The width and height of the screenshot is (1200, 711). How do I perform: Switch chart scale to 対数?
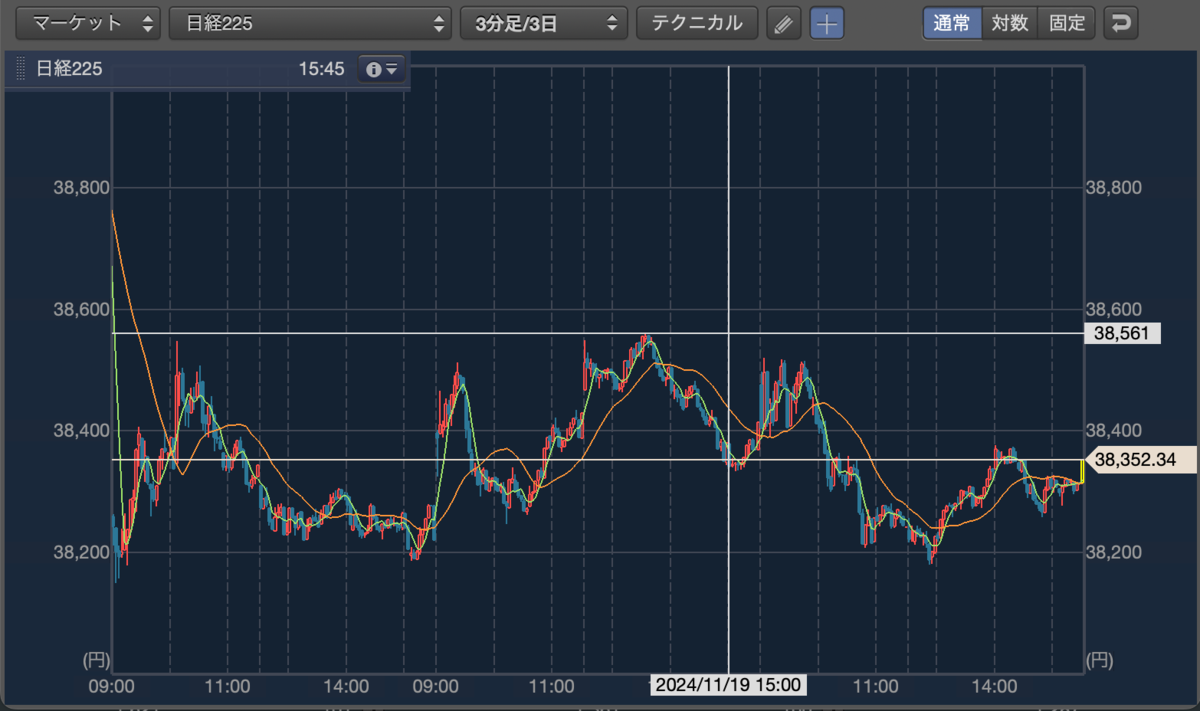(x=1009, y=23)
